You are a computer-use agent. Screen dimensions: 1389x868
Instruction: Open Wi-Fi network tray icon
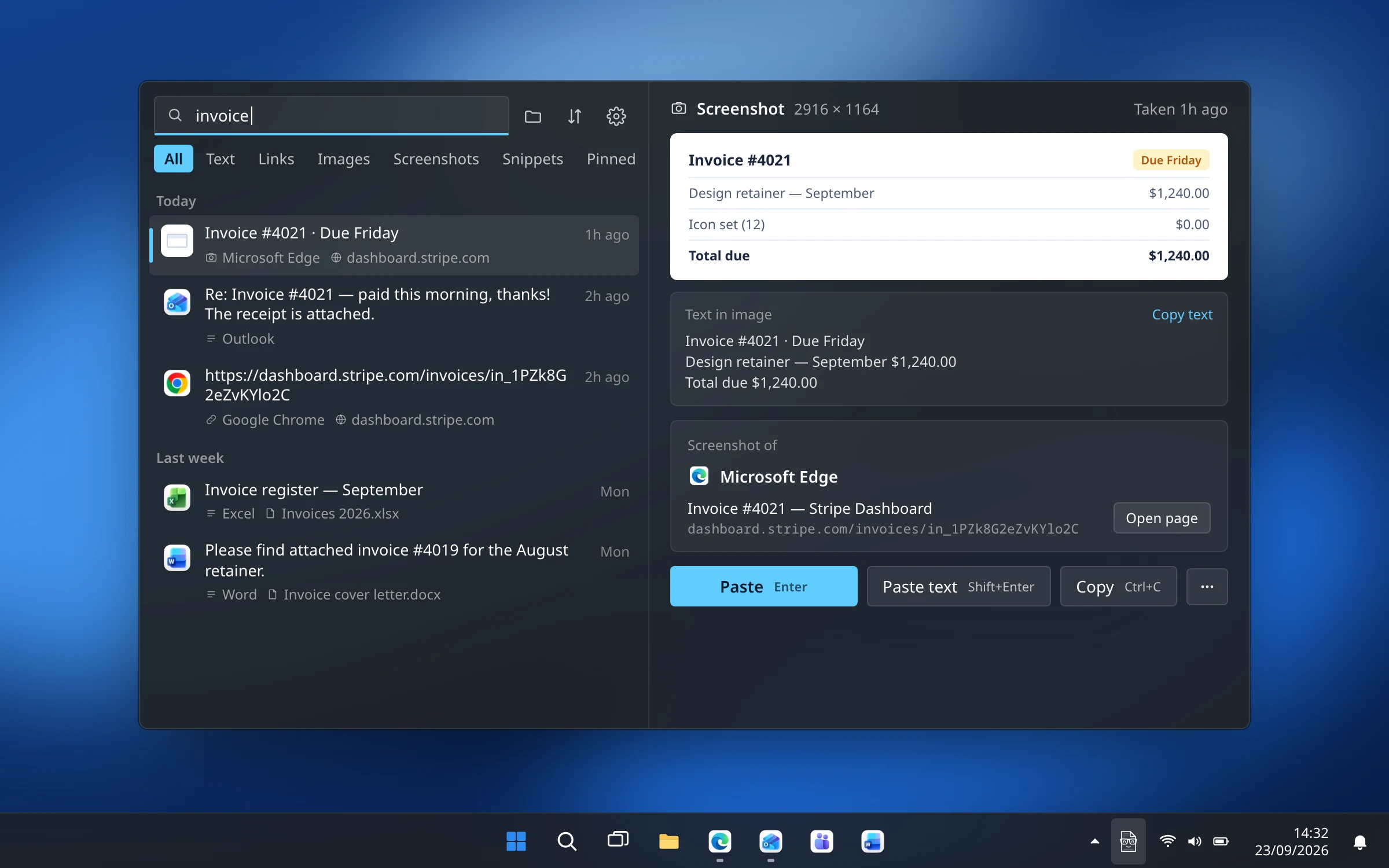pyautogui.click(x=1167, y=841)
